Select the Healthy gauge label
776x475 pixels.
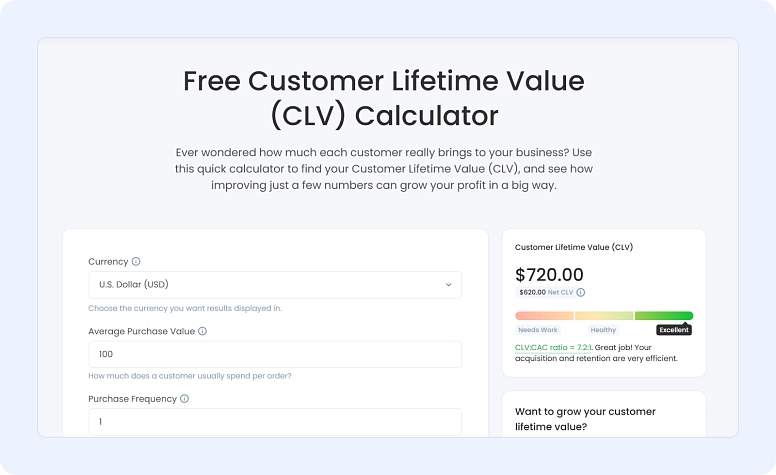[603, 330]
